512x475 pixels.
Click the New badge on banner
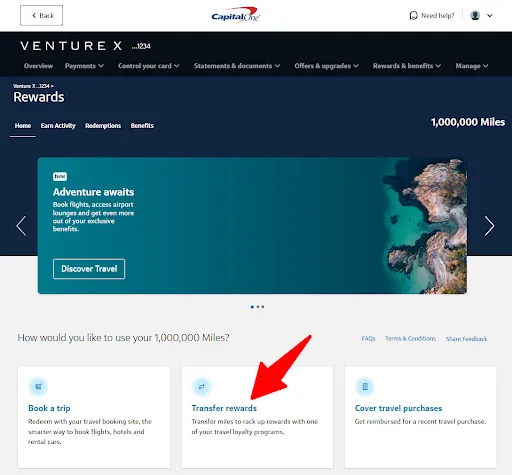pos(60,176)
